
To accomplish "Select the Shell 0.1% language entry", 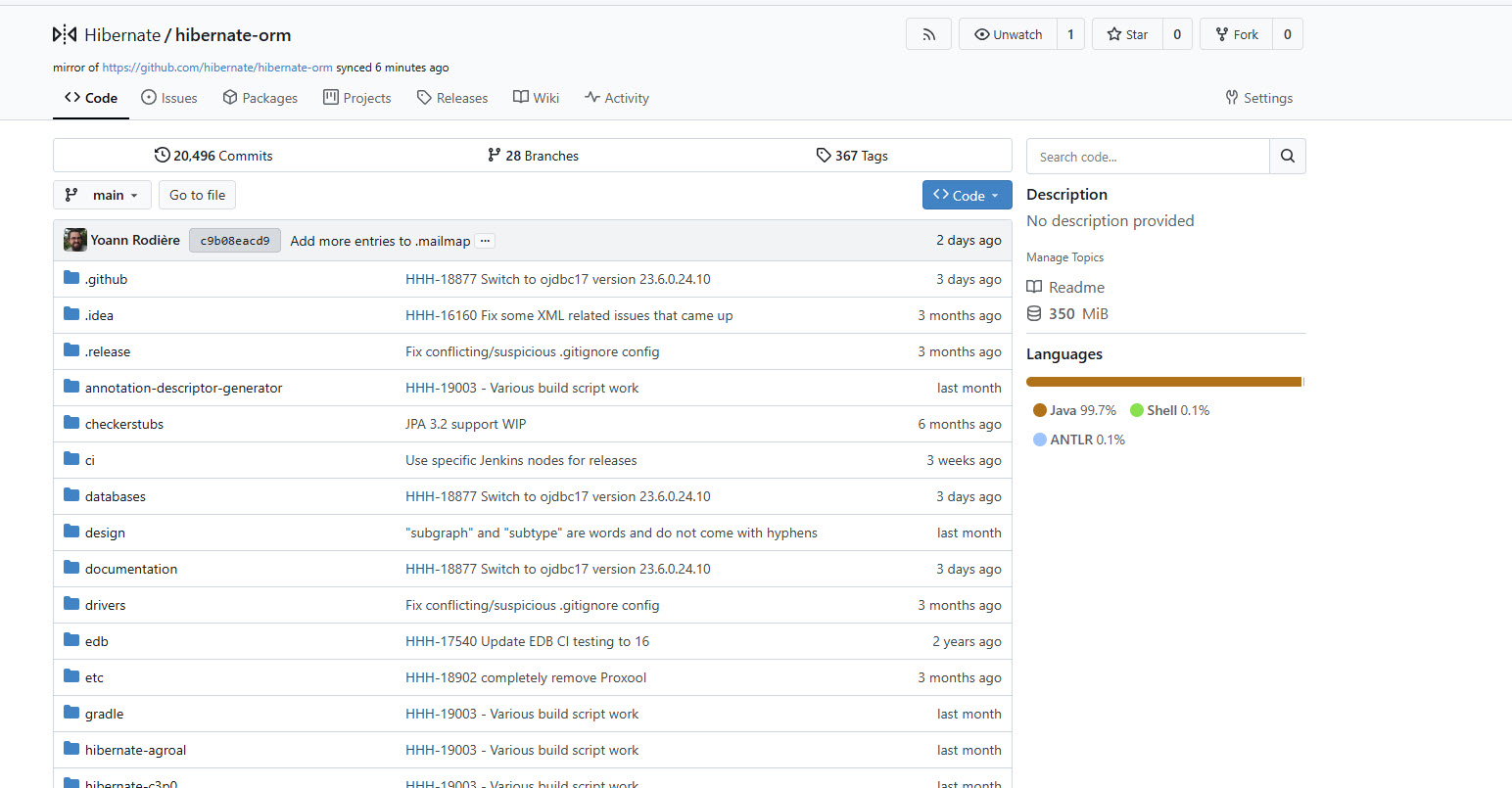I will click(1169, 410).
